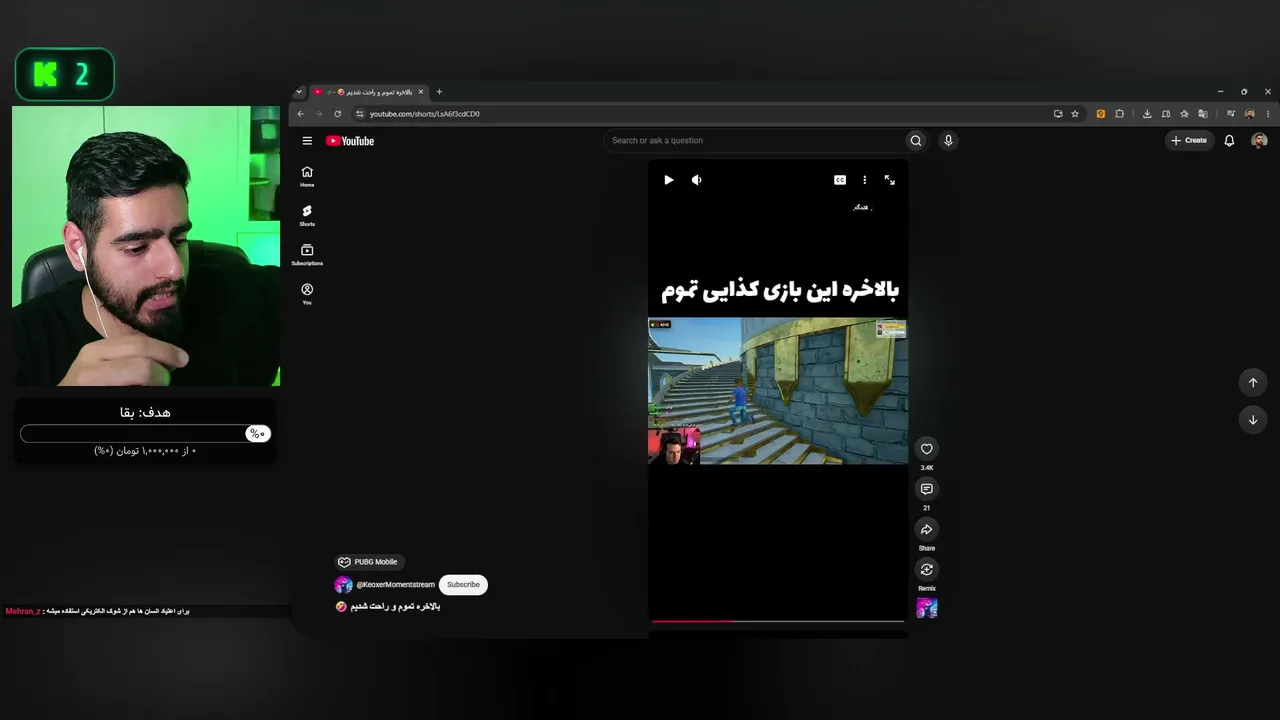The image size is (1280, 720).
Task: Play the YouTube Short video
Action: 669,180
